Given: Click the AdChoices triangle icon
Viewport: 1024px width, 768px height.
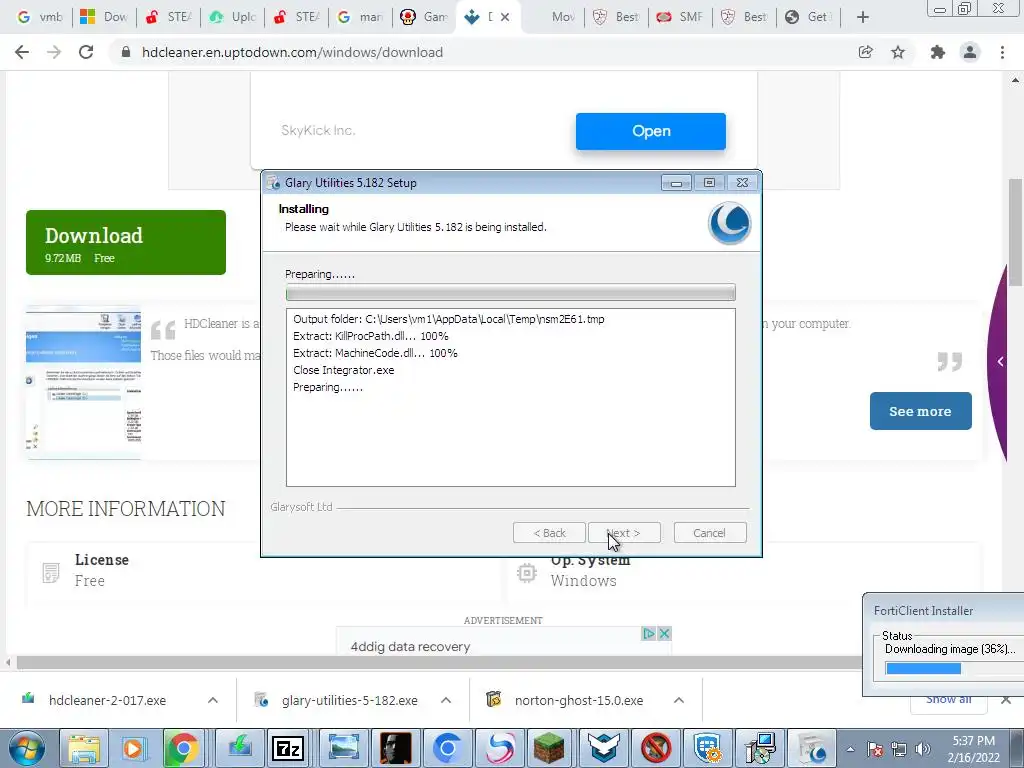Looking at the screenshot, I should [648, 633].
